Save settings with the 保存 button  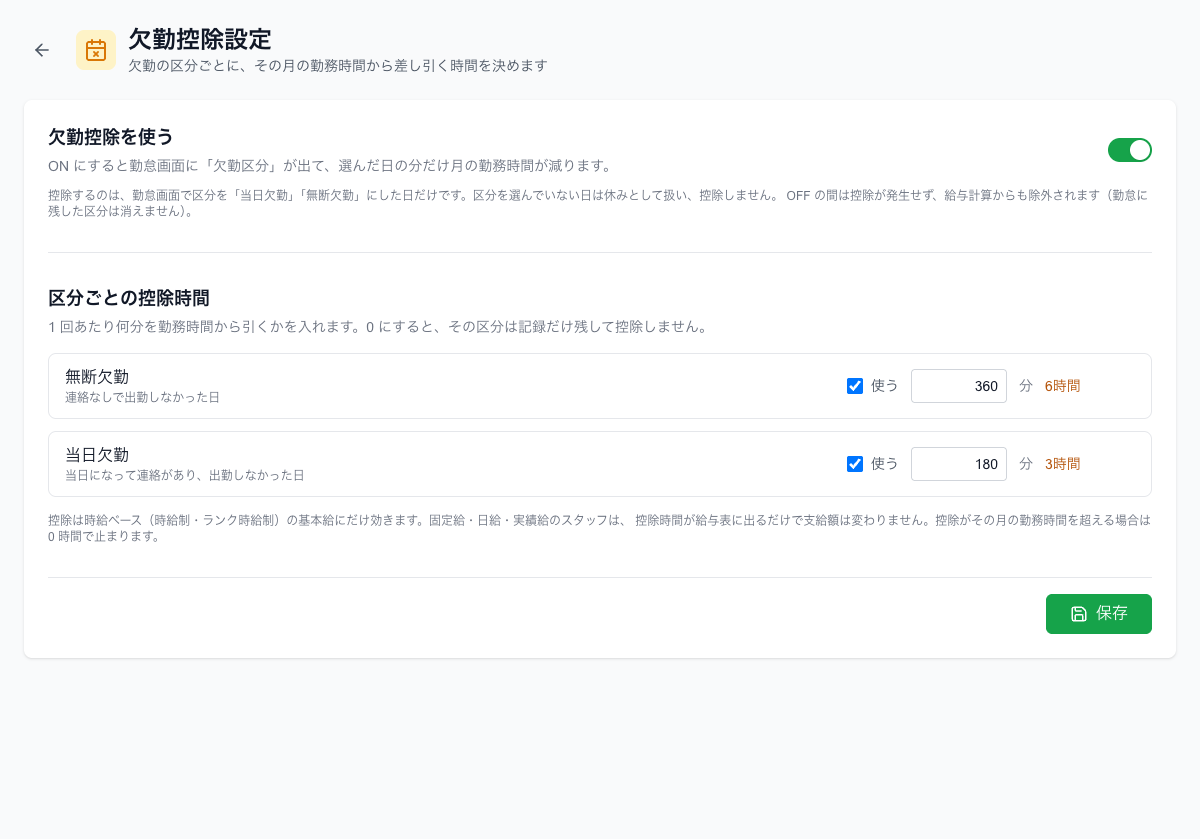(1099, 614)
